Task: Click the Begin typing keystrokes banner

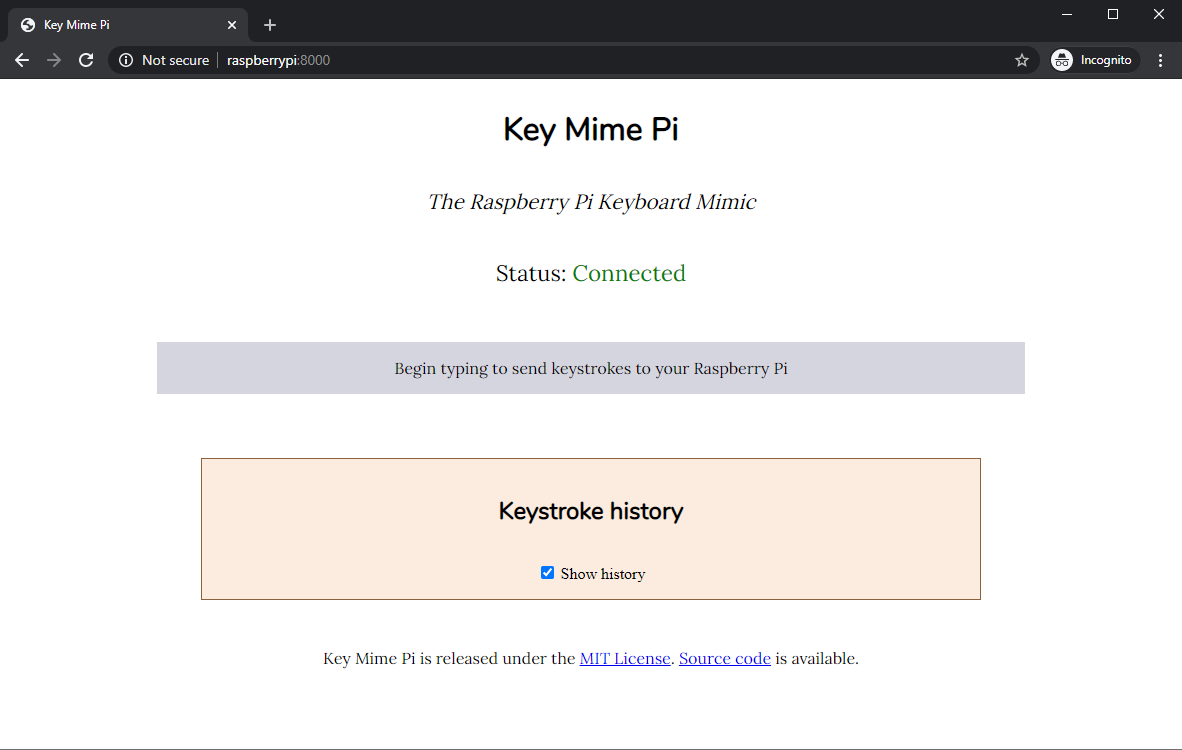Action: [x=590, y=368]
